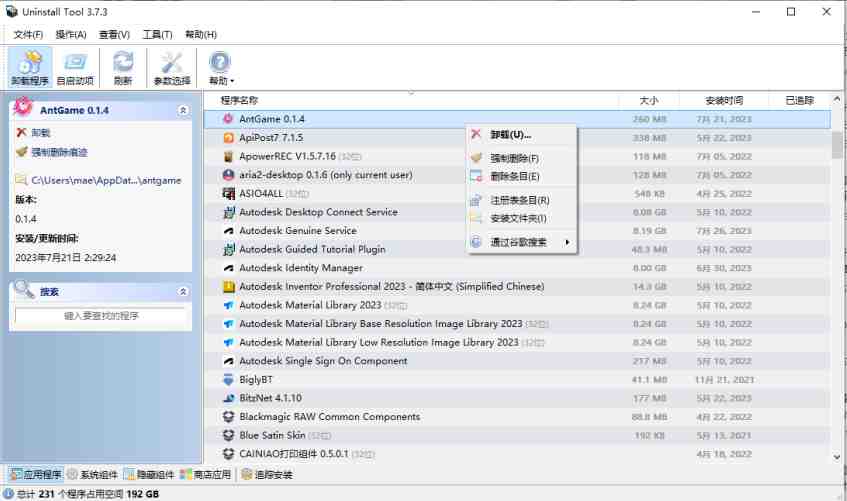This screenshot has width=847, height=501.
Task: Open the 操作(A) menu
Action: pos(71,35)
